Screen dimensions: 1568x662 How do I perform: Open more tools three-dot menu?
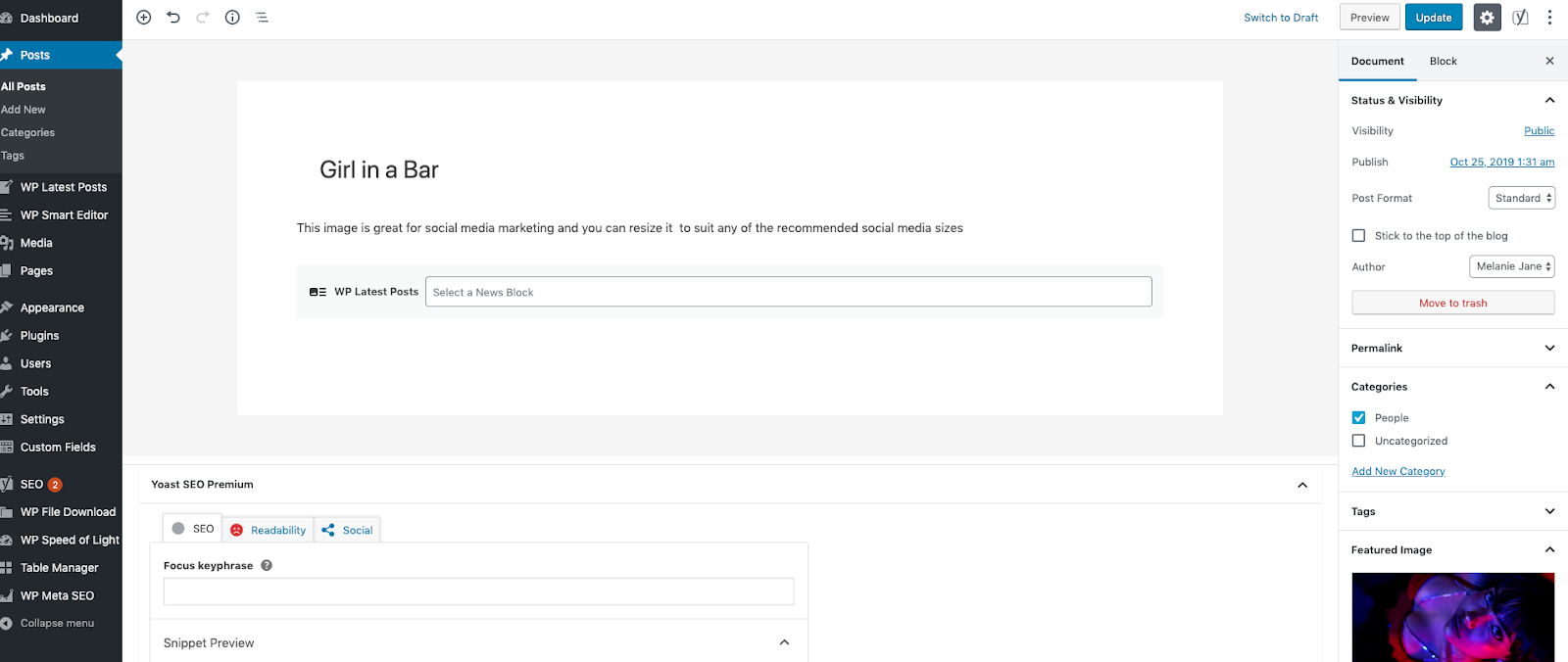point(1549,18)
